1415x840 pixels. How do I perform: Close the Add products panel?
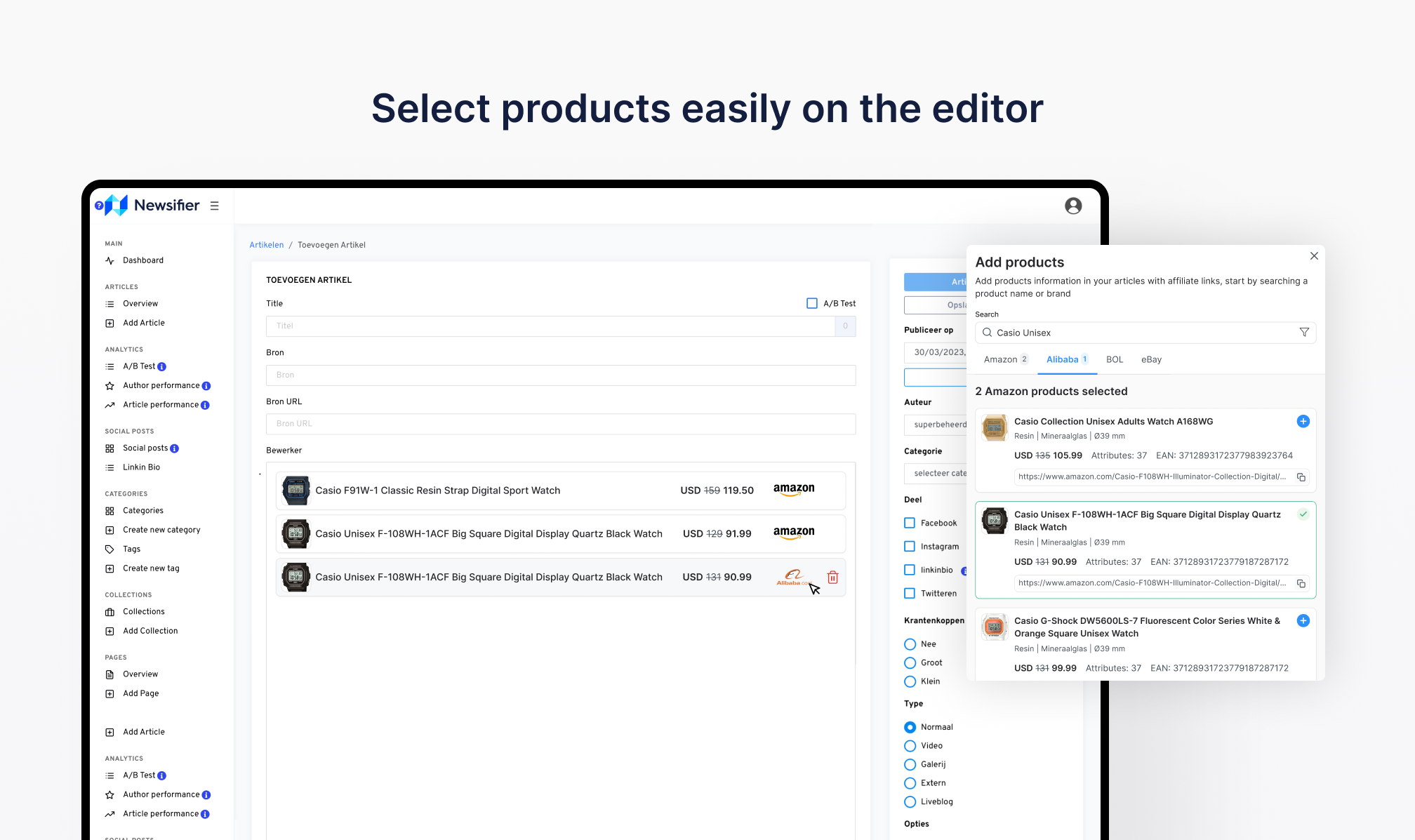[1314, 256]
